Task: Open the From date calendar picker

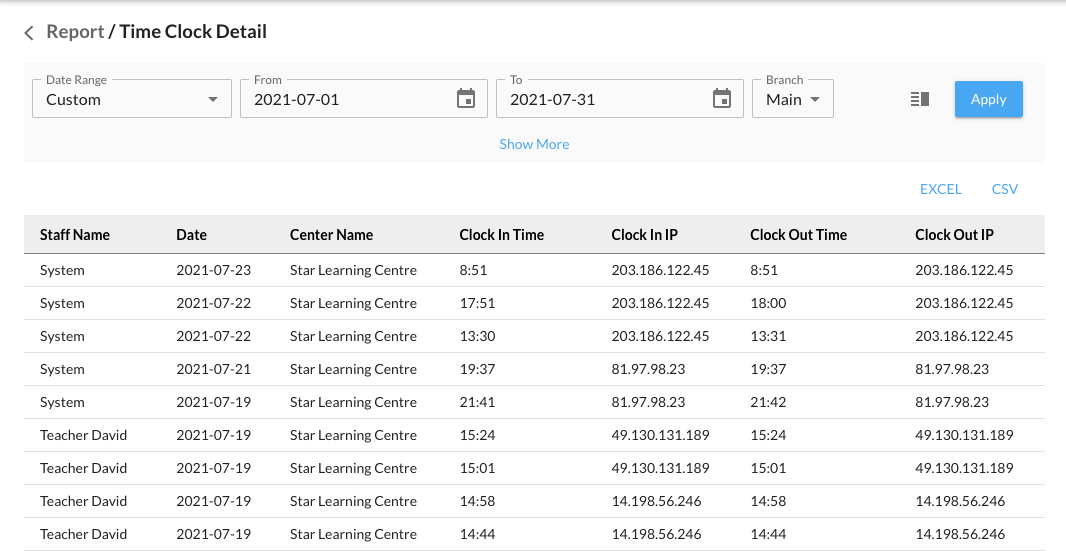Action: point(465,99)
